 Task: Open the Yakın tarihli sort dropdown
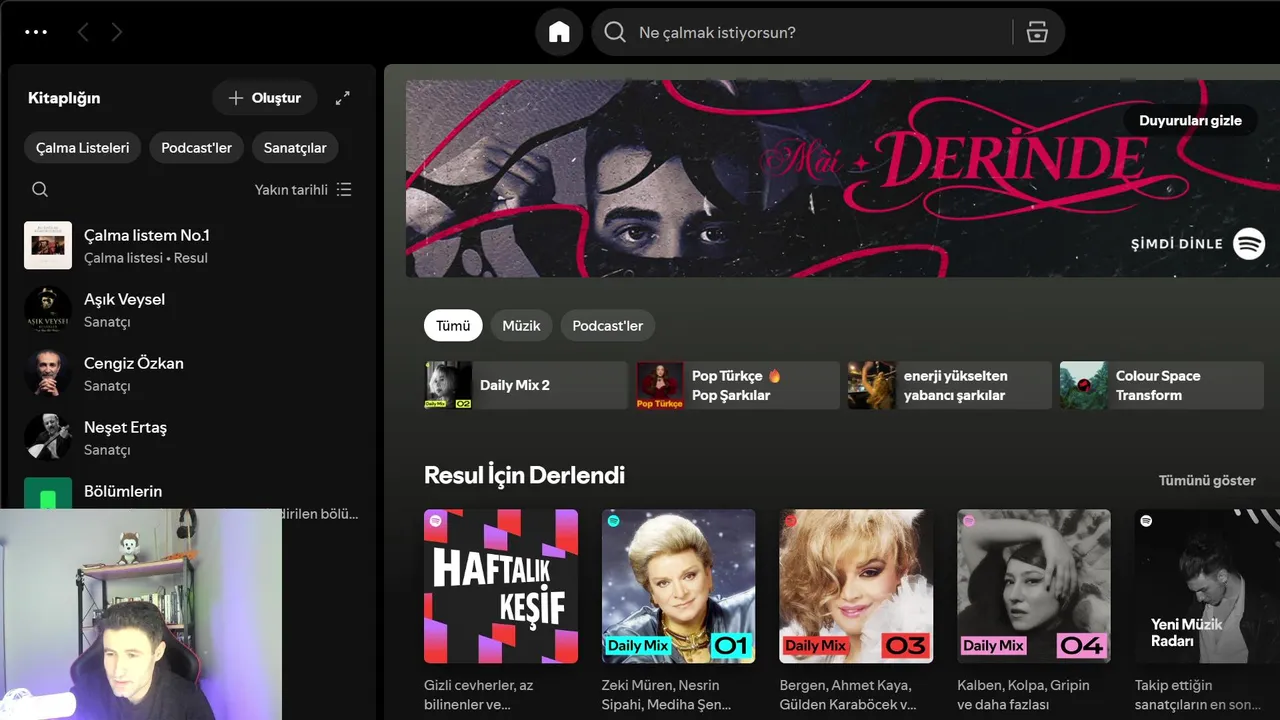[303, 189]
